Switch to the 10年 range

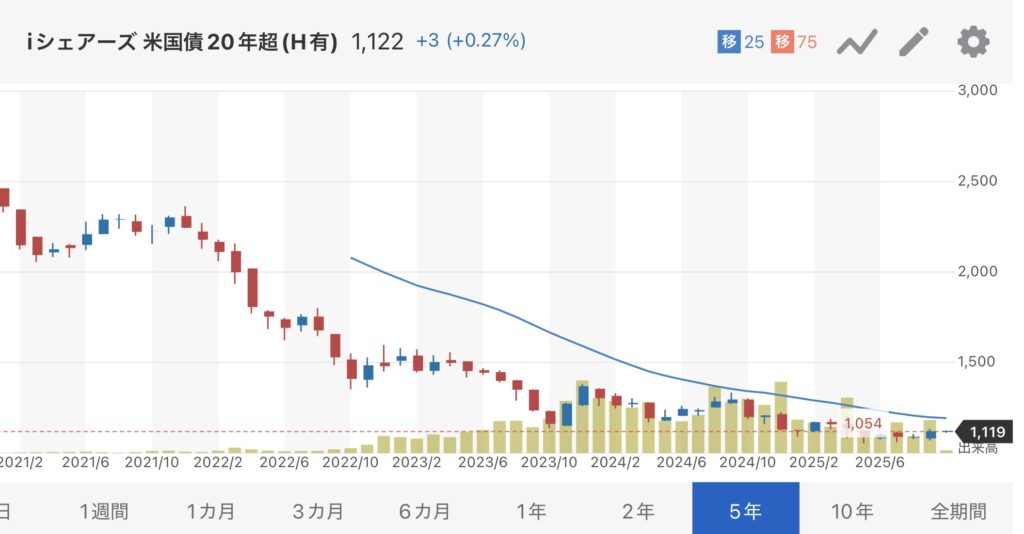coord(852,511)
